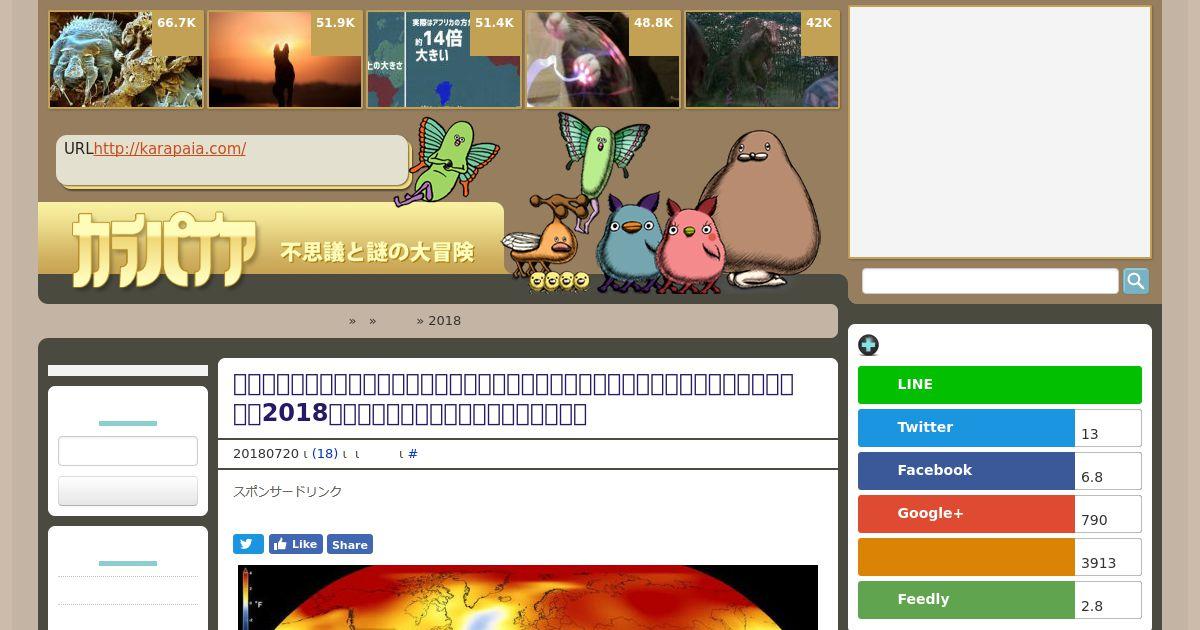Click the small Twitter bird button
The width and height of the screenshot is (1200, 630).
coord(248,544)
